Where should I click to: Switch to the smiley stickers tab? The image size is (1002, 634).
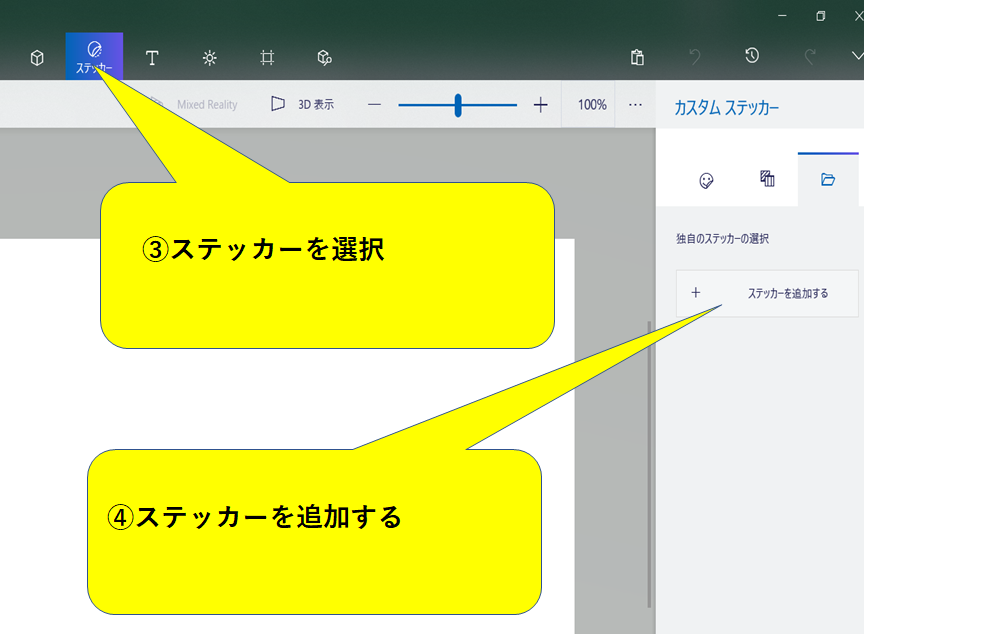click(x=705, y=181)
